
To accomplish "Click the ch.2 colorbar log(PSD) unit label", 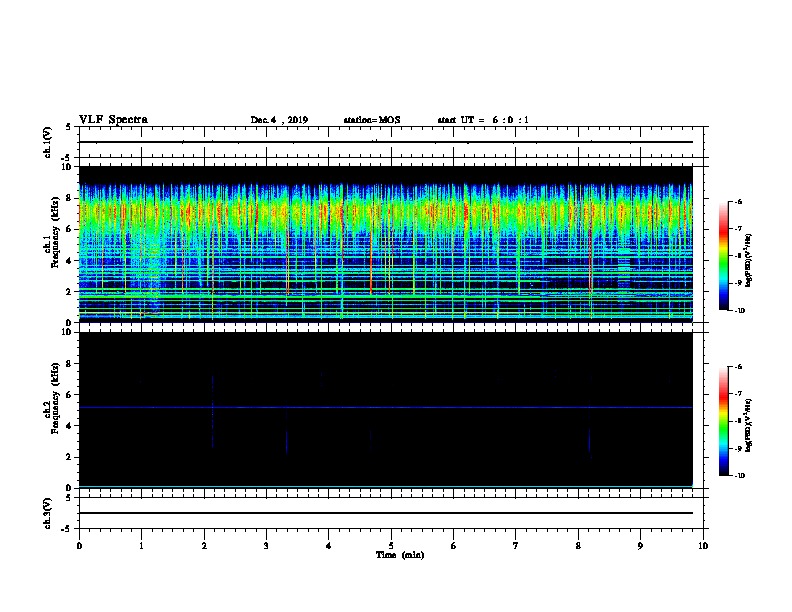I will 749,425.
